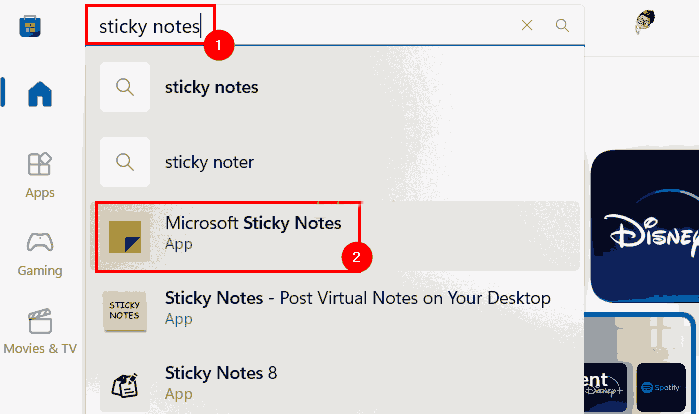The image size is (699, 414).
Task: Click into the sticky notes search field
Action: click(x=303, y=26)
